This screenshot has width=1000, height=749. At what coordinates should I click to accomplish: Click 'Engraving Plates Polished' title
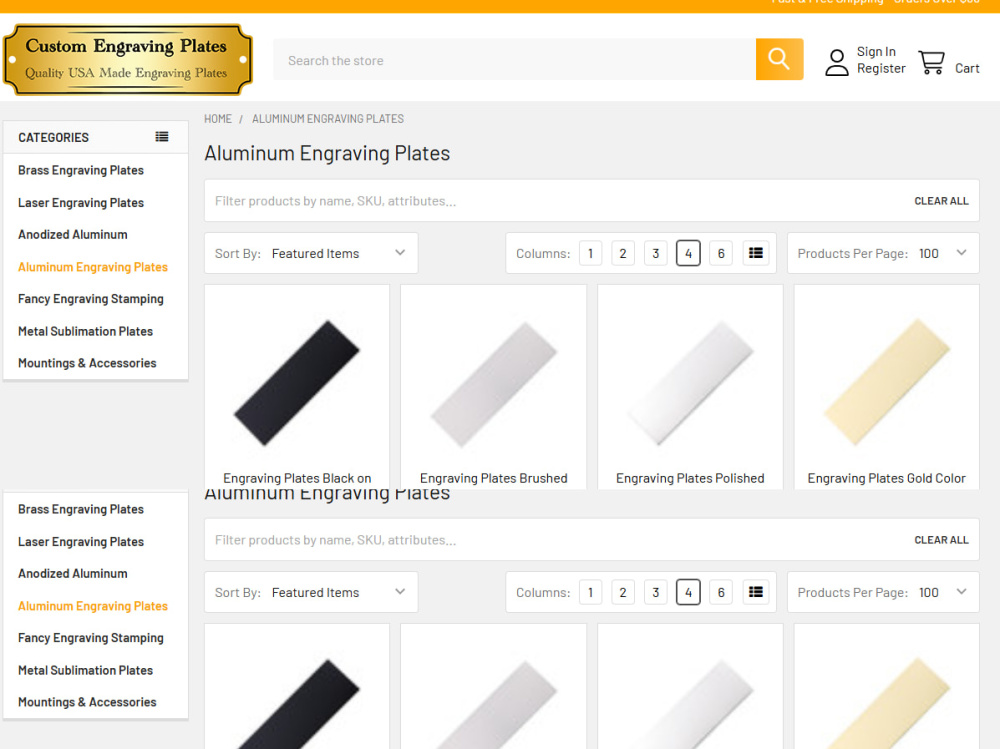tap(690, 478)
